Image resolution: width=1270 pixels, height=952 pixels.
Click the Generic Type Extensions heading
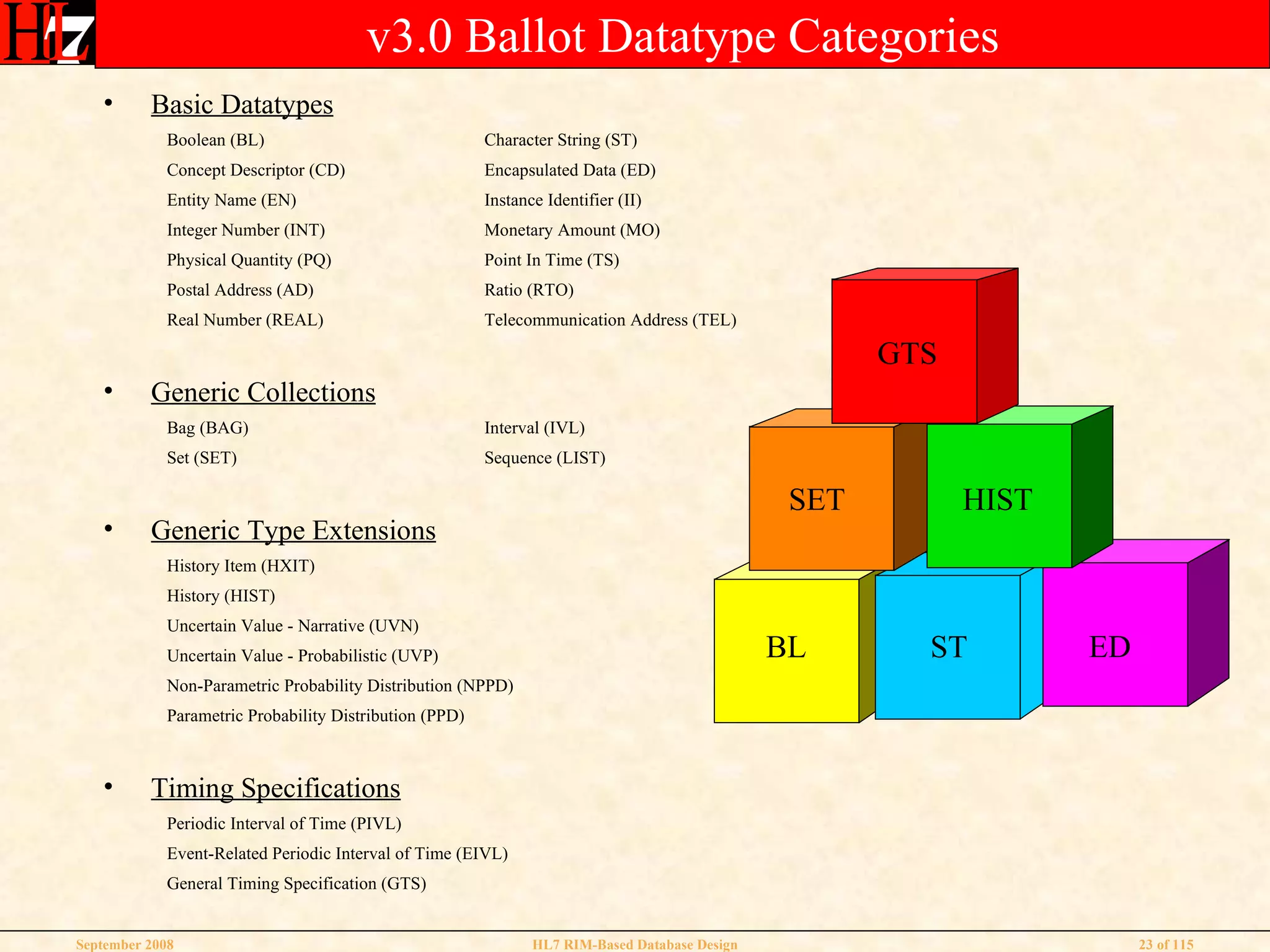click(x=293, y=531)
